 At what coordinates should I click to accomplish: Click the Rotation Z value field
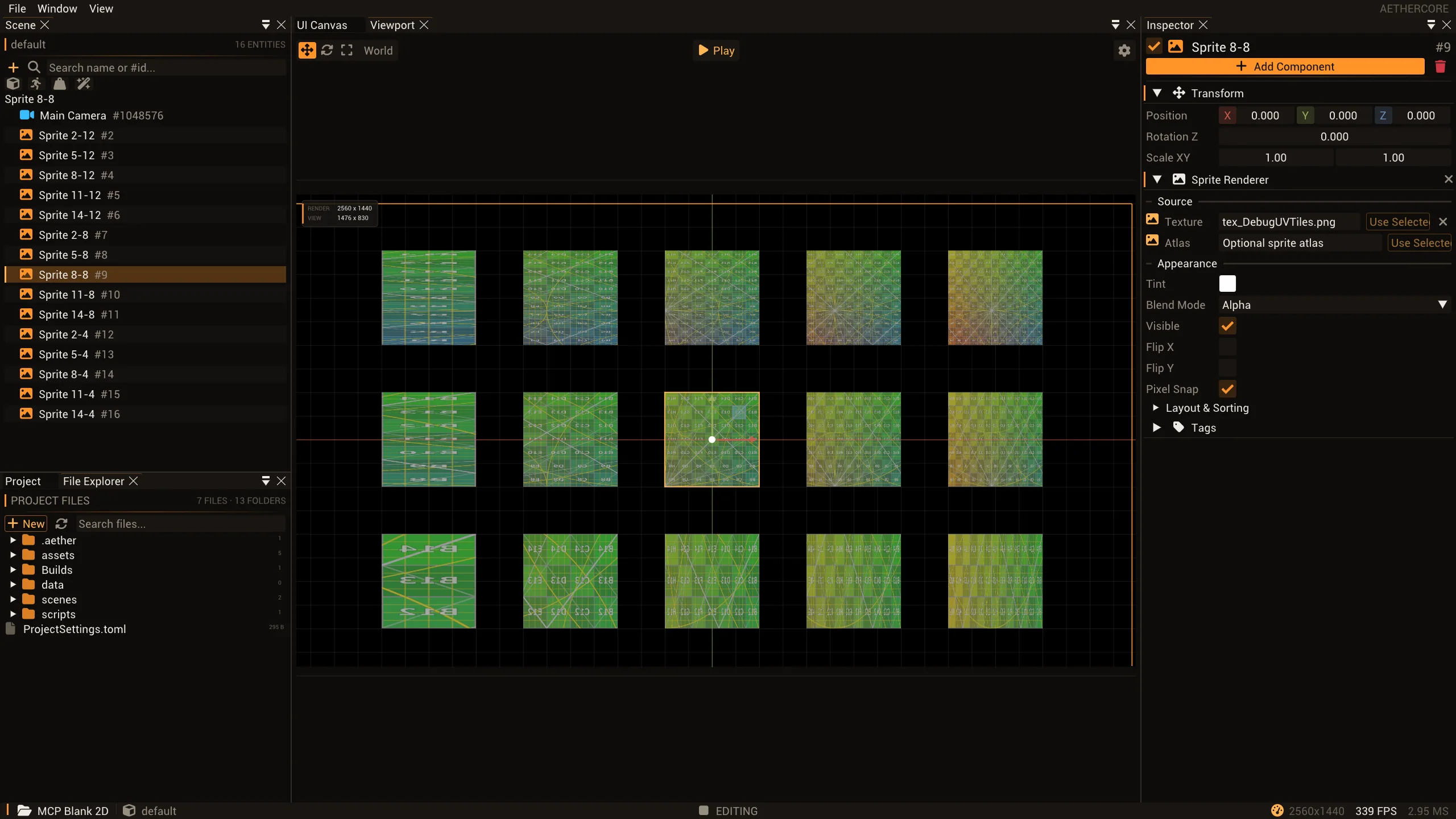pyautogui.click(x=1334, y=136)
